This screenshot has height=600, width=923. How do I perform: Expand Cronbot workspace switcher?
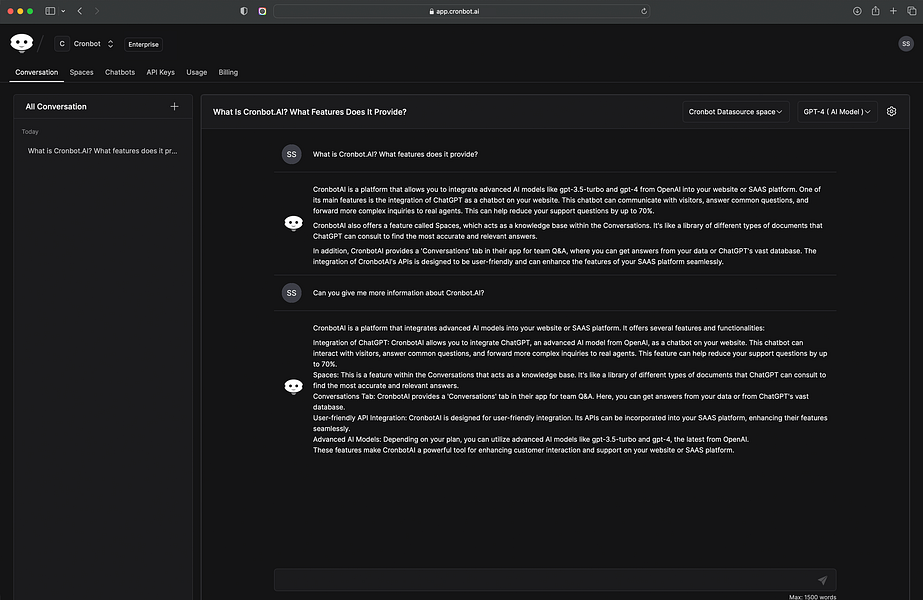tap(110, 44)
